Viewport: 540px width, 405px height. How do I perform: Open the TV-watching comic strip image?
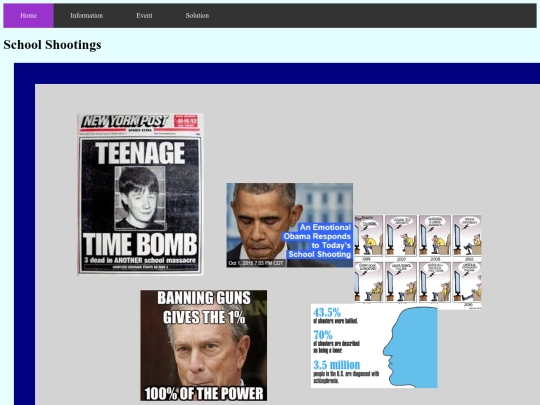[x=418, y=262]
